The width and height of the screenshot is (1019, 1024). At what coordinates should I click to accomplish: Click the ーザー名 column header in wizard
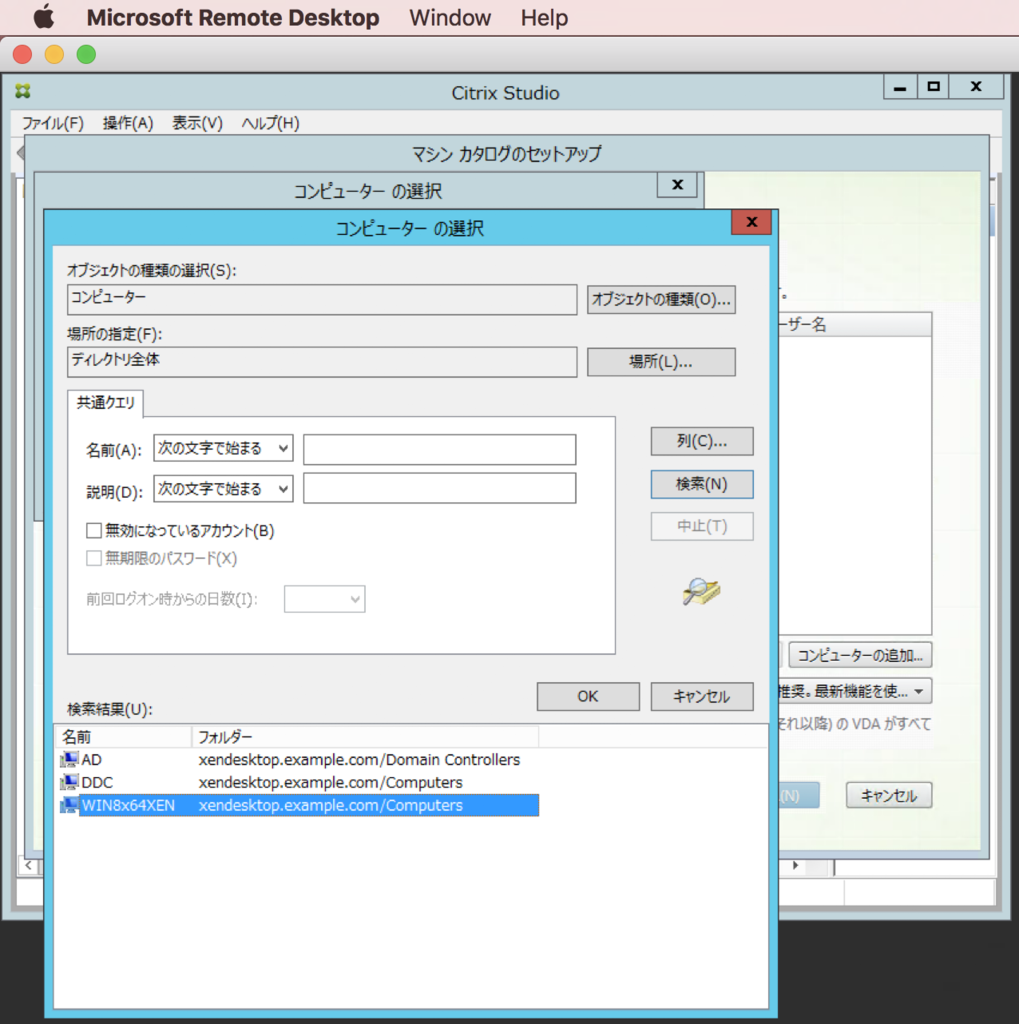pyautogui.click(x=855, y=325)
